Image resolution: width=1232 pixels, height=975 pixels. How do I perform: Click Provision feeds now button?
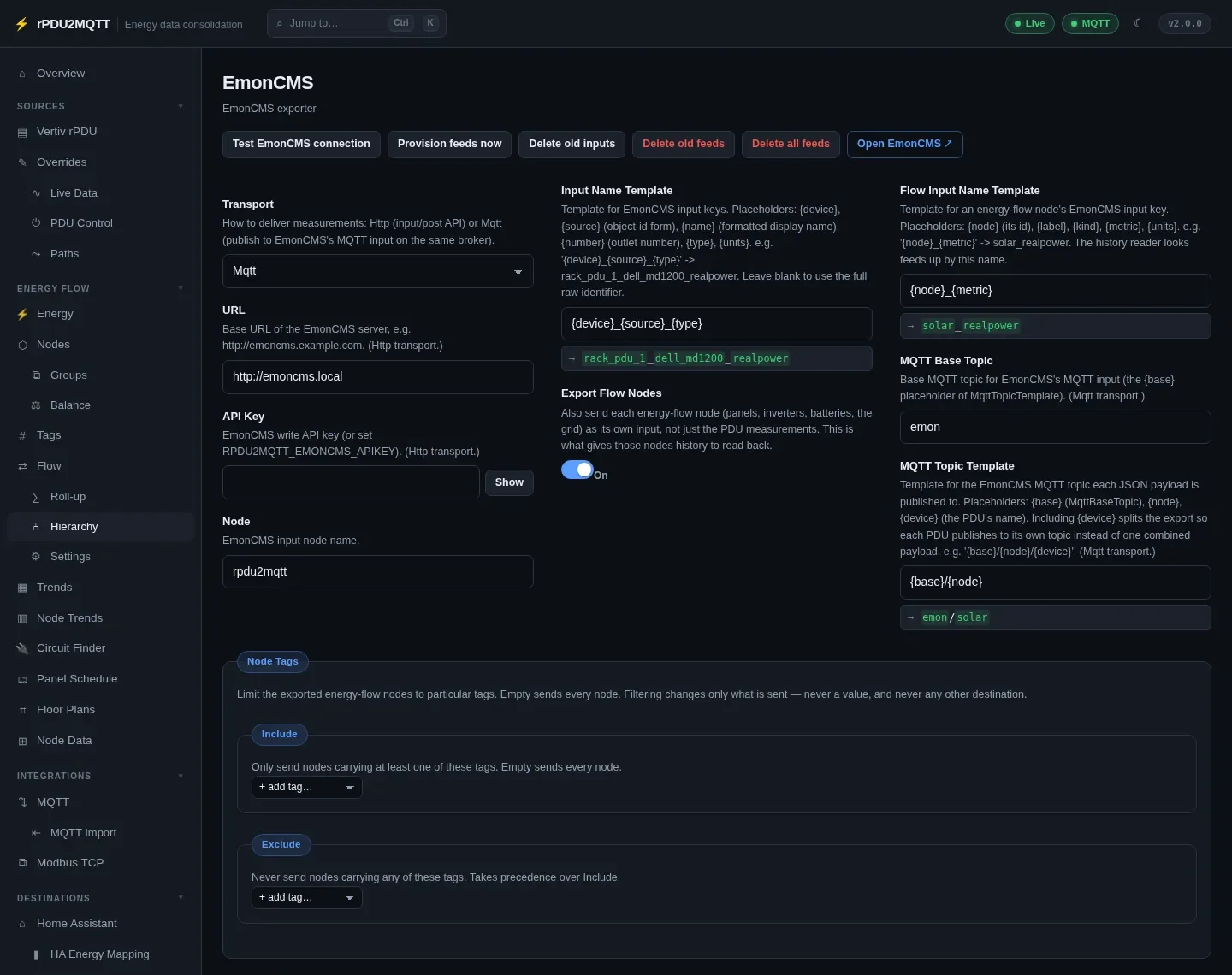pyautogui.click(x=449, y=145)
